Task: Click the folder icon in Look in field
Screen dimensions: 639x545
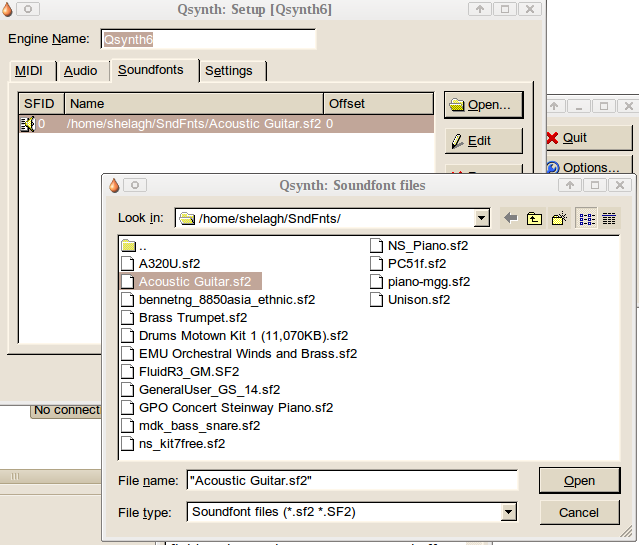Action: (x=187, y=218)
